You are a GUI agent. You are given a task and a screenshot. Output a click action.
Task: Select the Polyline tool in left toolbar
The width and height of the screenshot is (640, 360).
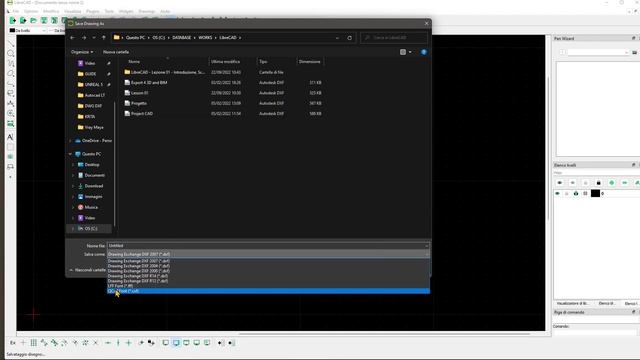pos(11,84)
